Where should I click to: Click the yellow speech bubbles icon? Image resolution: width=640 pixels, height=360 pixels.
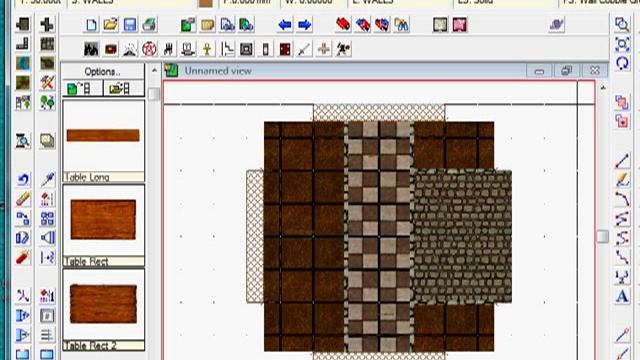point(47,141)
